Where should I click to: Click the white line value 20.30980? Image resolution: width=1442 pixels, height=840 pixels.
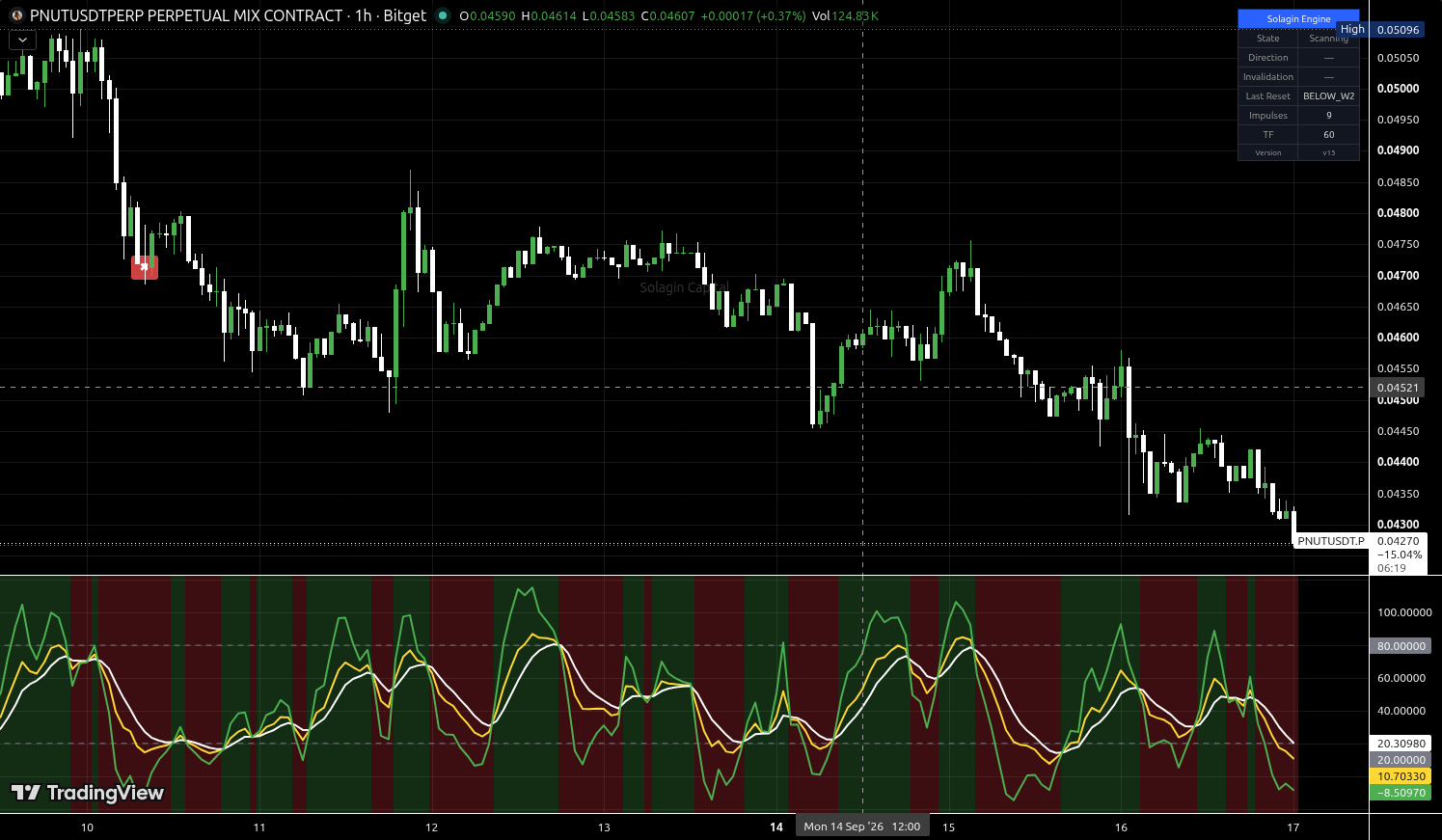click(x=1401, y=744)
